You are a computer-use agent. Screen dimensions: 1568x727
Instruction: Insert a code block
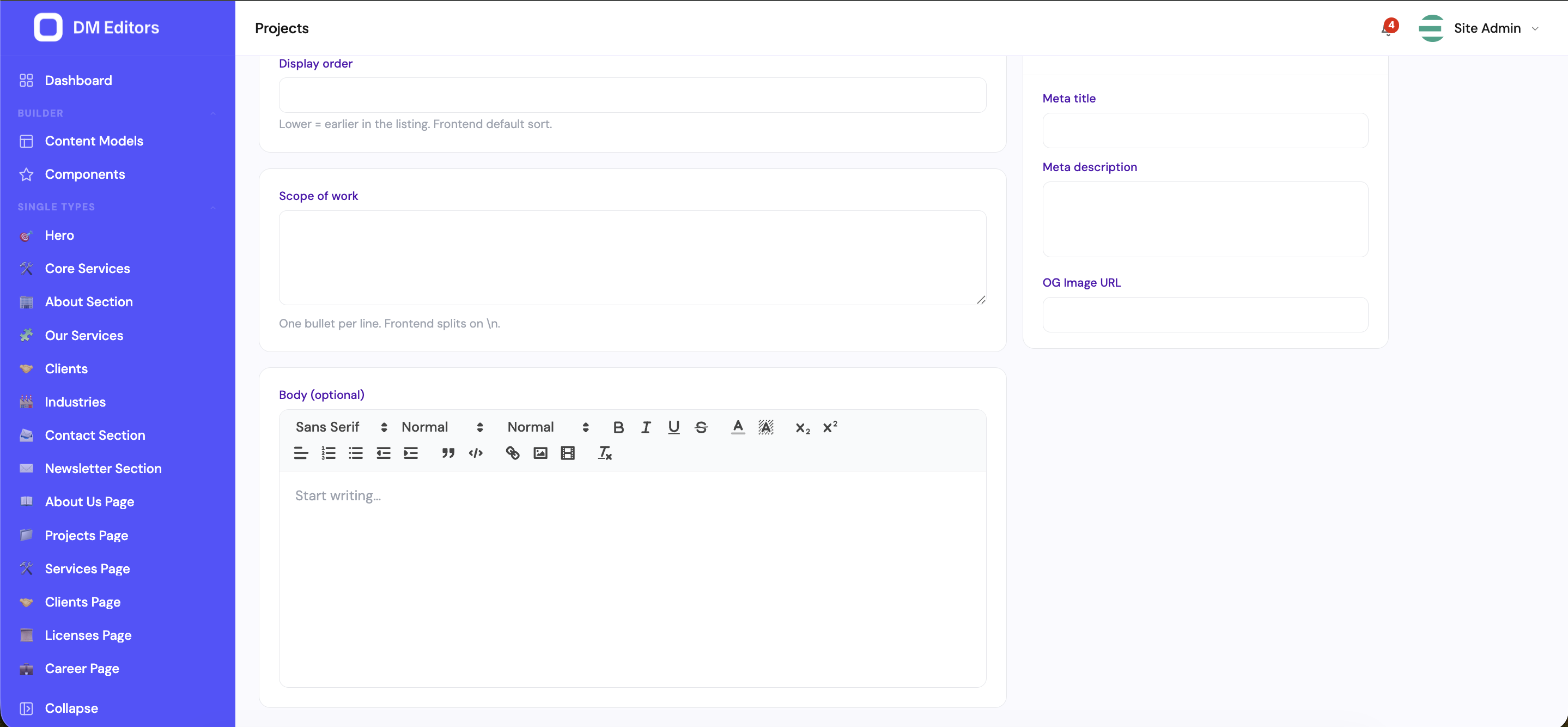(476, 453)
